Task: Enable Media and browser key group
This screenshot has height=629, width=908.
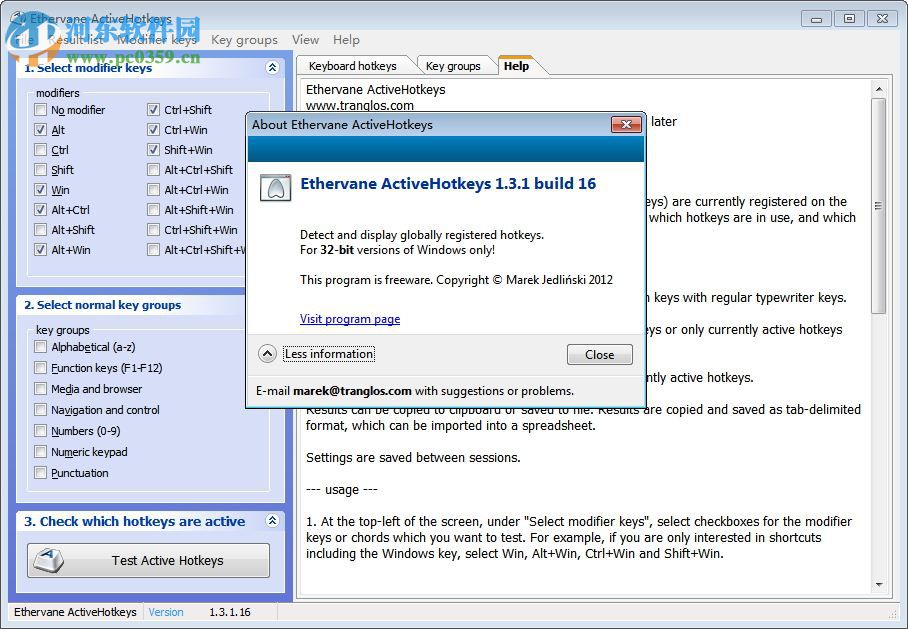Action: (x=41, y=389)
